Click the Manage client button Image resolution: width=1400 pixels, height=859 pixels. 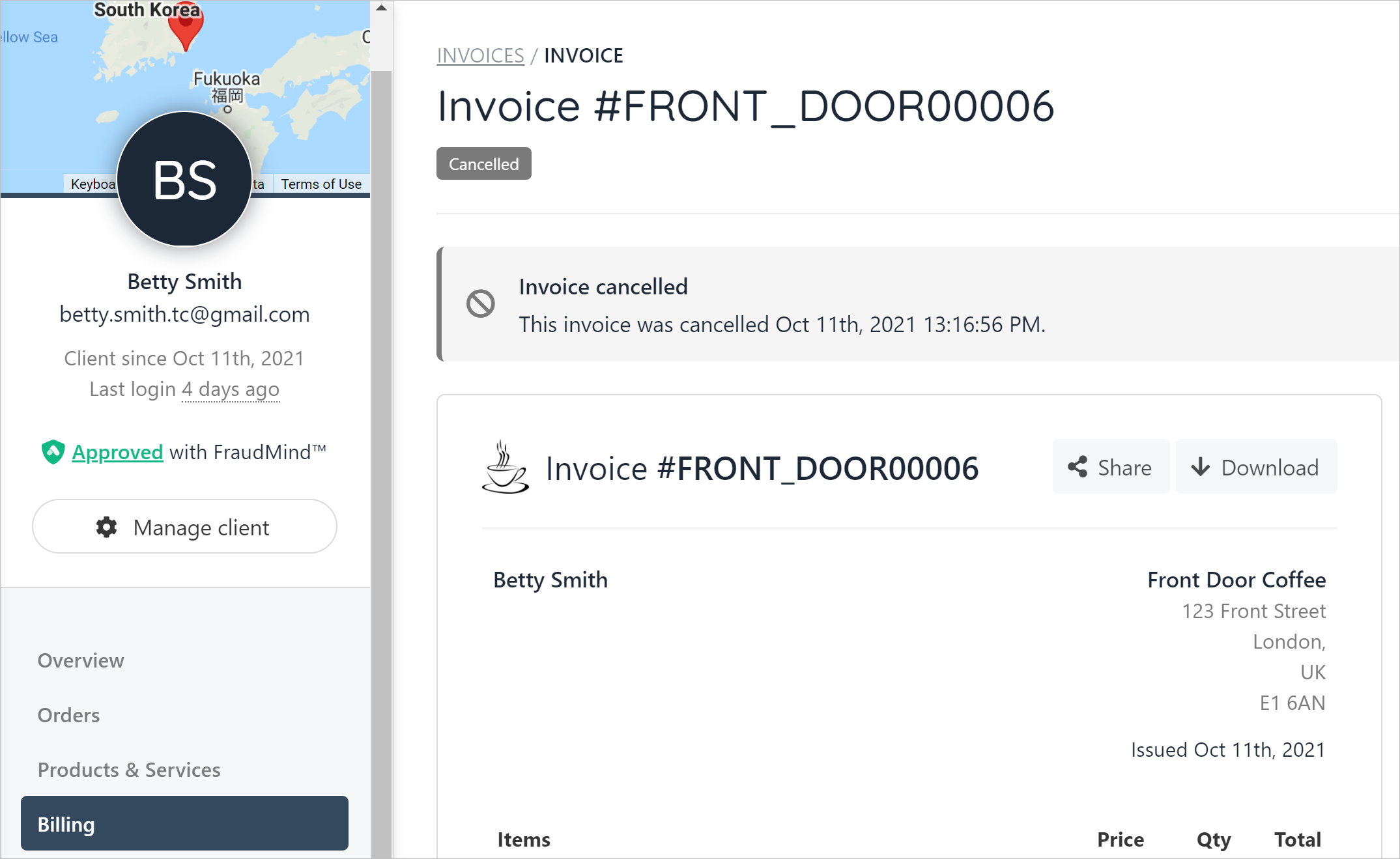pyautogui.click(x=184, y=527)
